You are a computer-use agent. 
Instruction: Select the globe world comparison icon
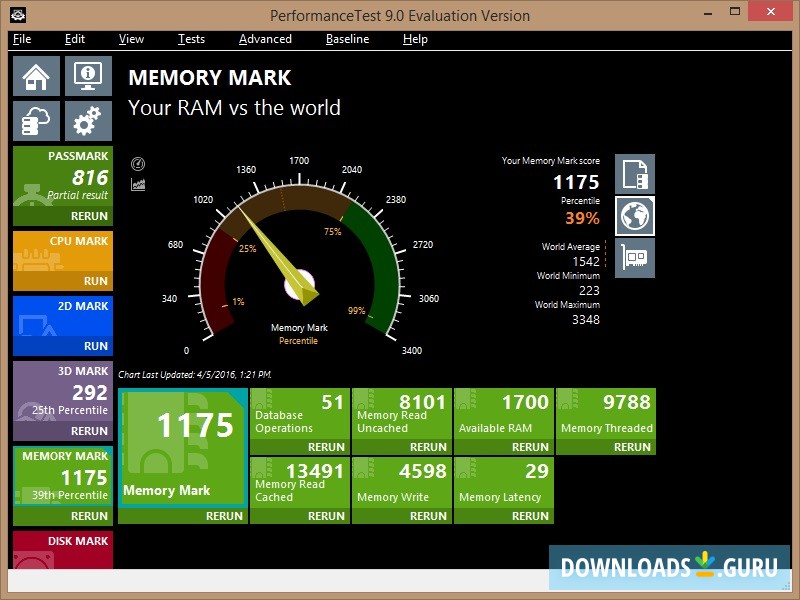point(634,216)
